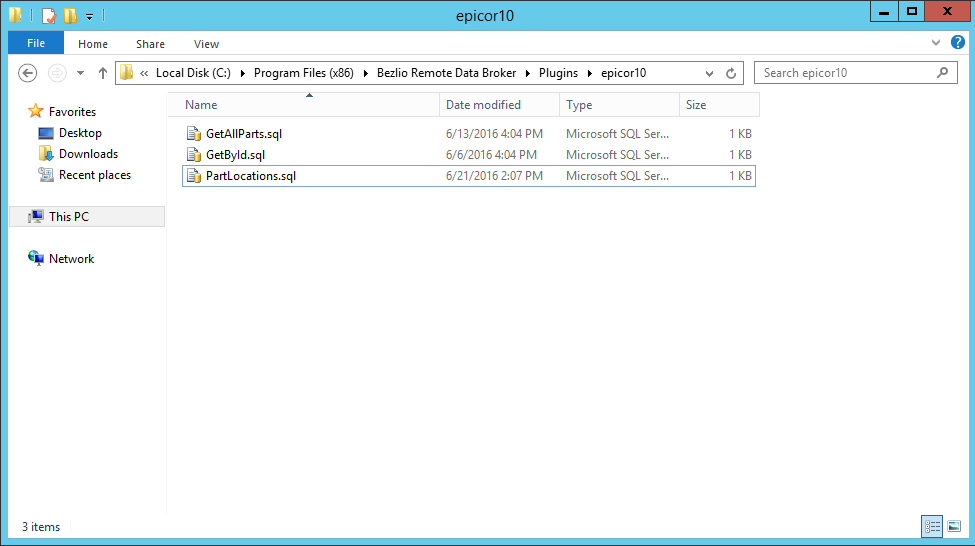The height and width of the screenshot is (546, 975).
Task: Open Recent places in navigation pane
Action: click(95, 175)
